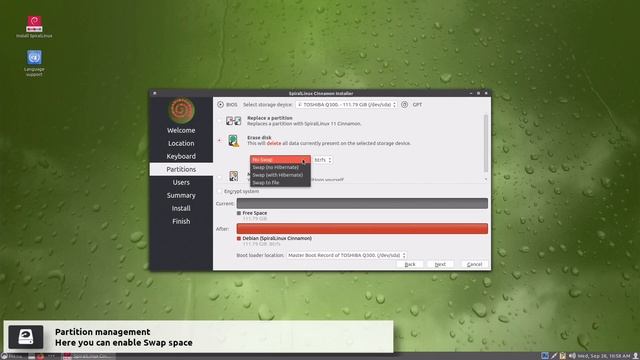Open the Cinnamon Menu button in taskbar
This screenshot has height=360, width=640.
(11, 356)
